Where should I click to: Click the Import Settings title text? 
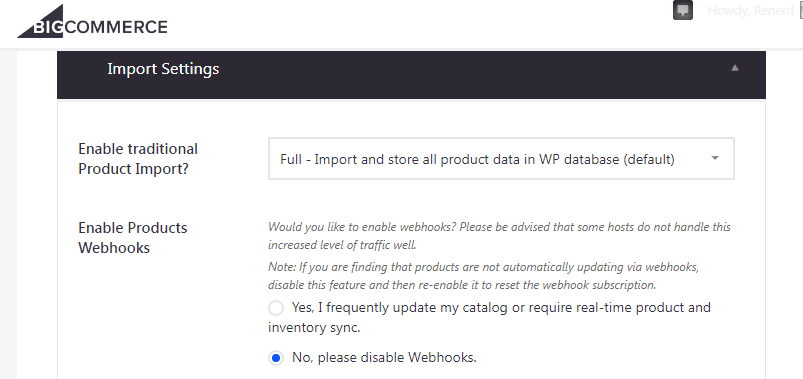[163, 69]
